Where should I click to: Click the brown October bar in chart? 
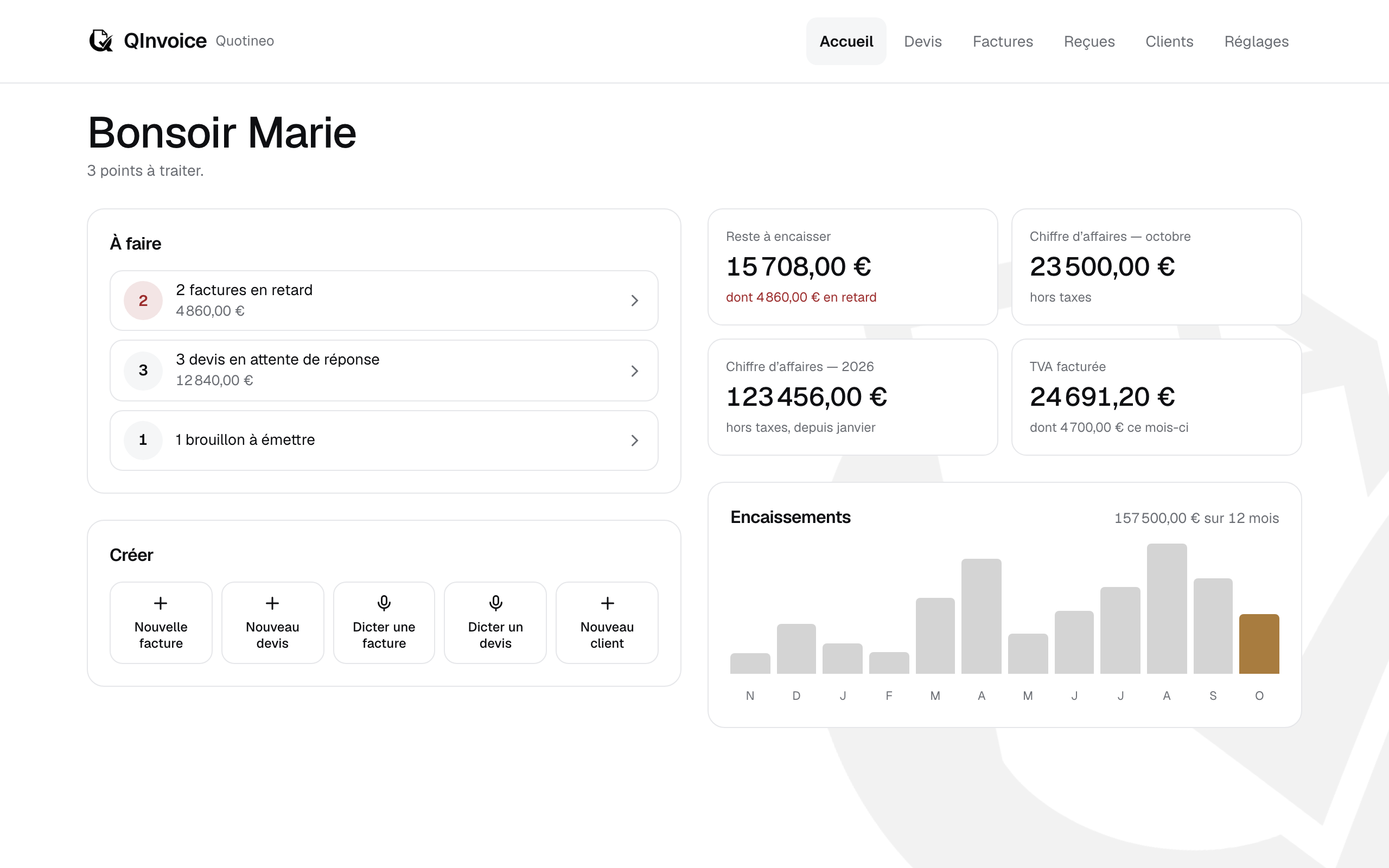(x=1259, y=643)
